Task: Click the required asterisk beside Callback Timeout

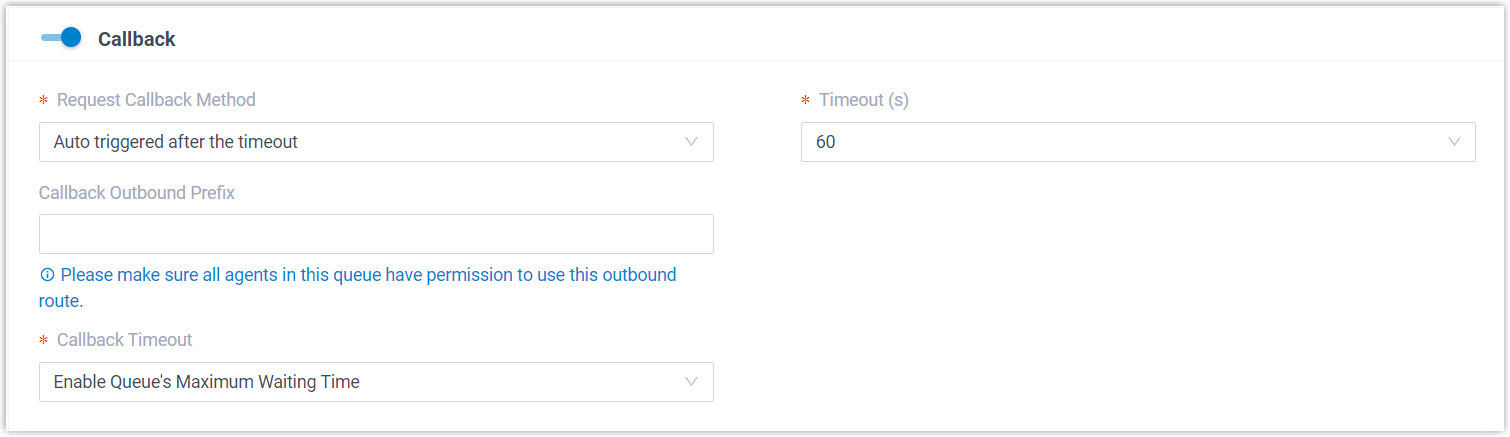Action: pos(44,341)
